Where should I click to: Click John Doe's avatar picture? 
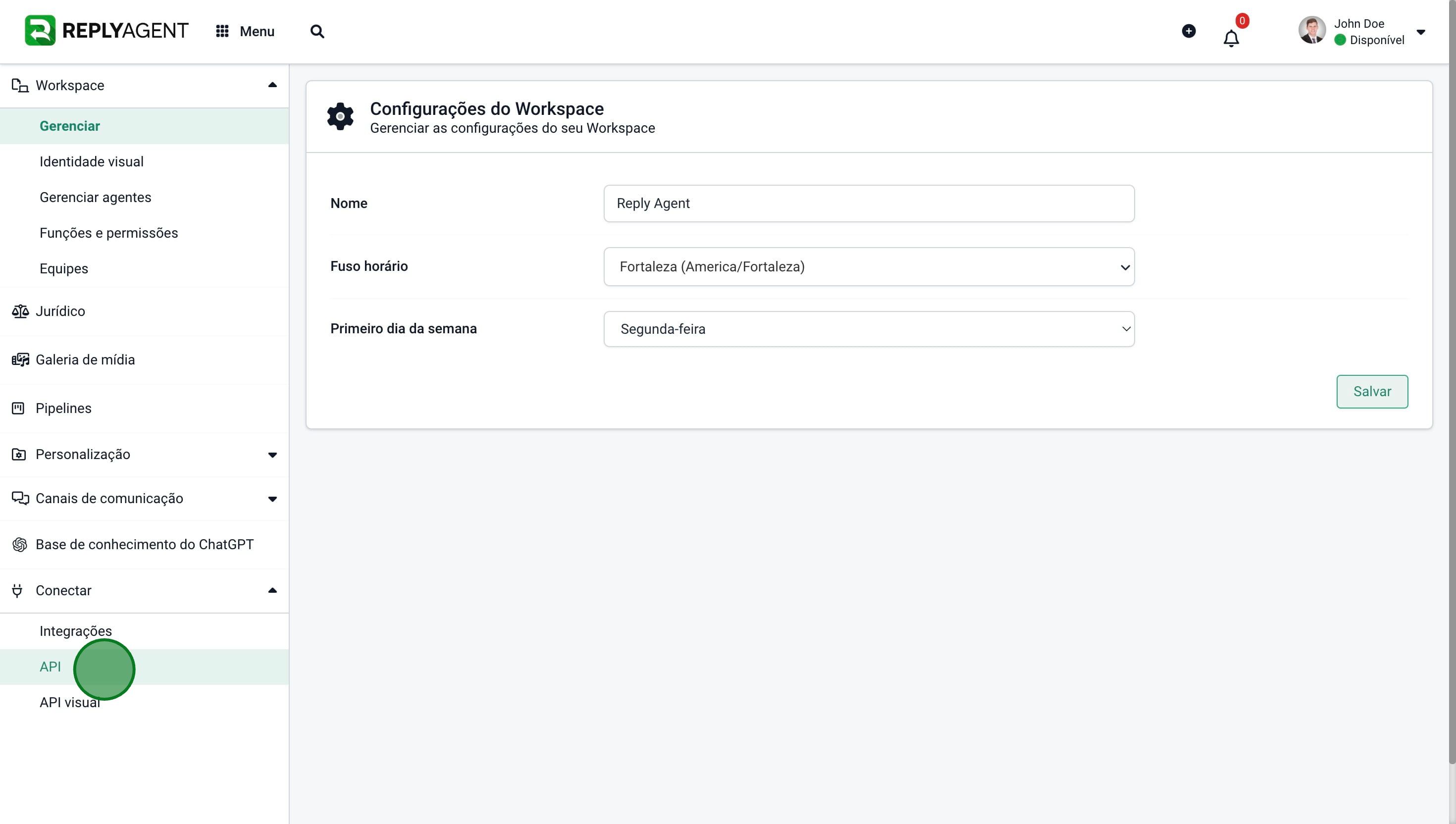click(x=1312, y=30)
